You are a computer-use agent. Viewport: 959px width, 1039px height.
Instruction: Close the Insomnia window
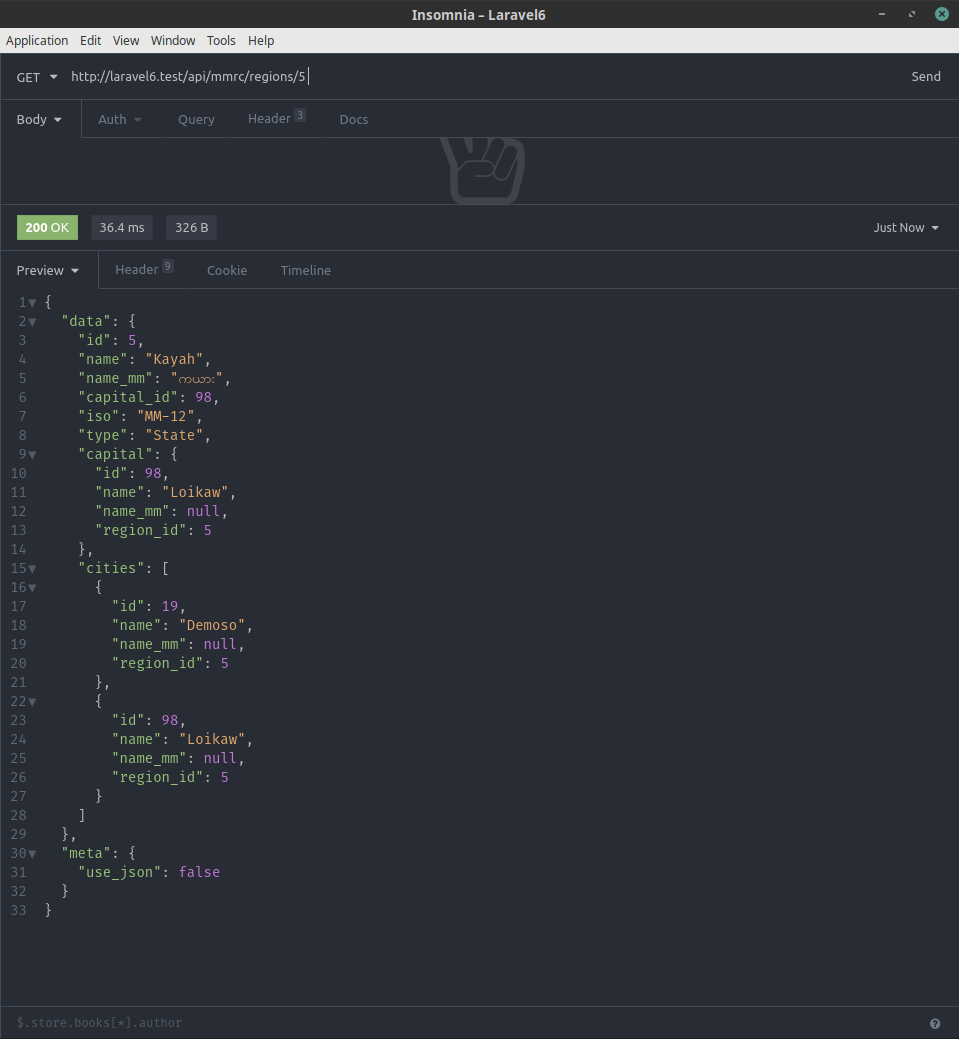click(x=941, y=14)
